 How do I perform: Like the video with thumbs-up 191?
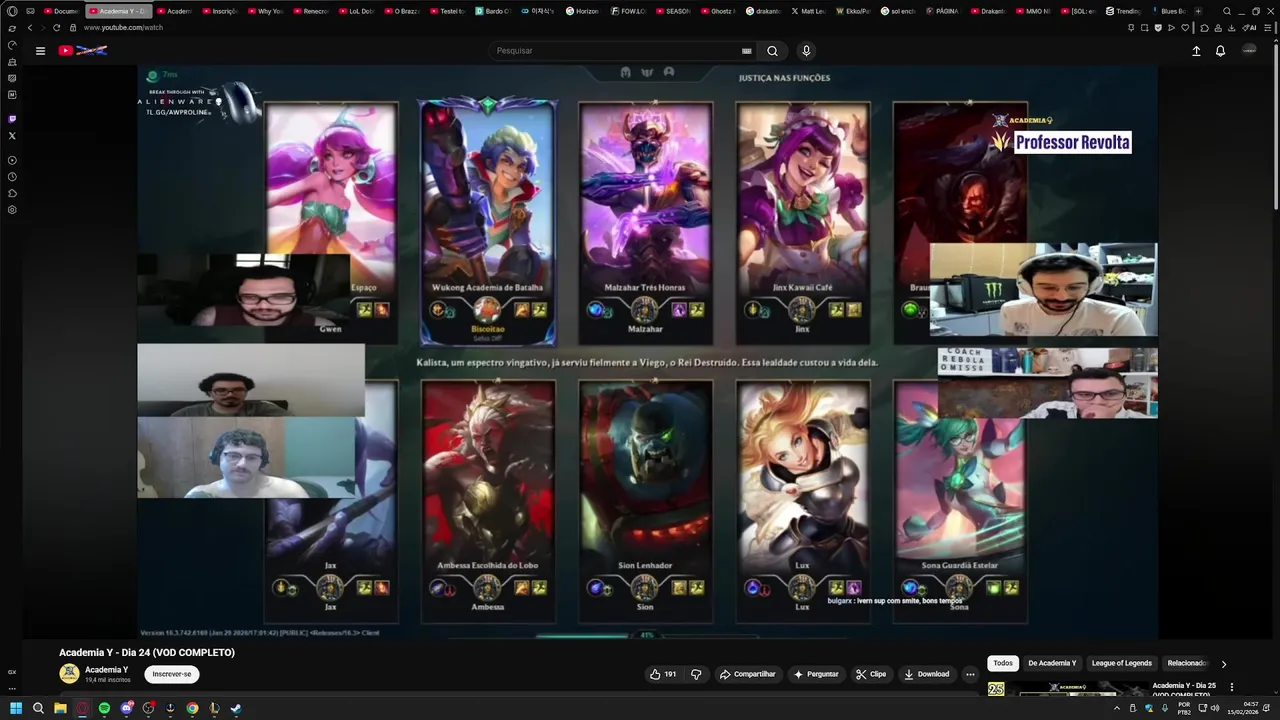[663, 674]
